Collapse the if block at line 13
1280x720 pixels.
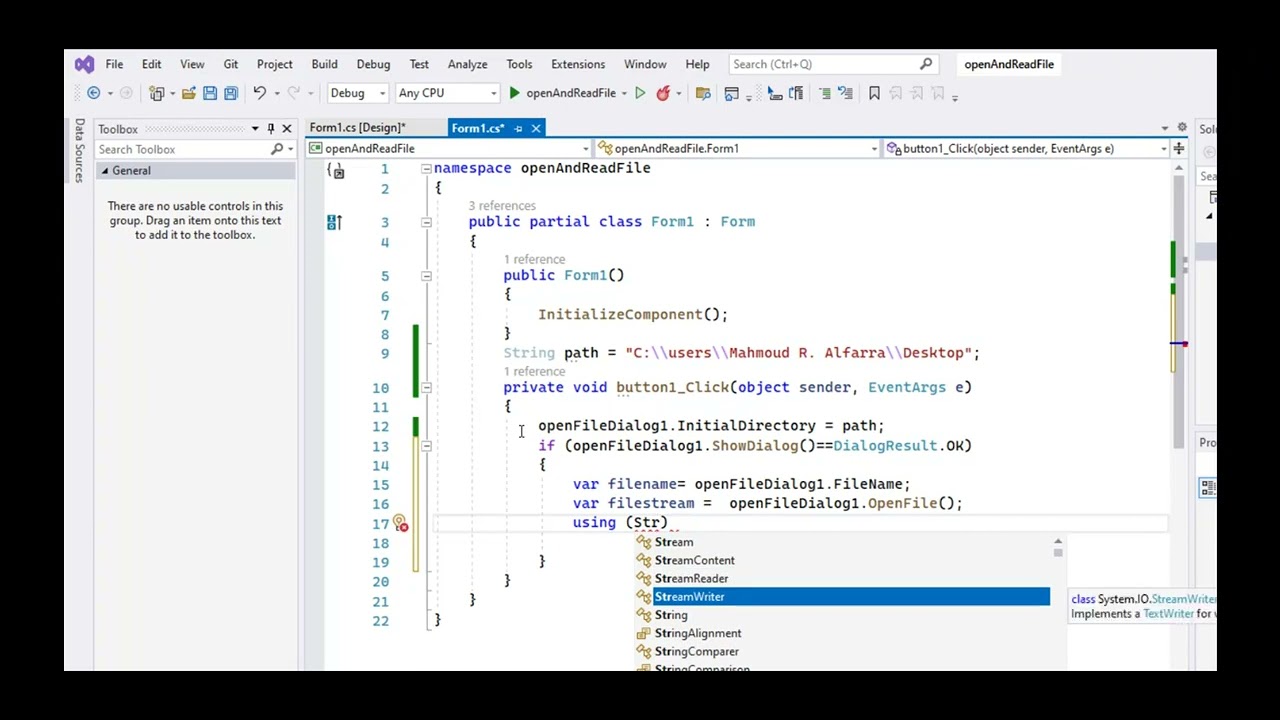click(x=426, y=446)
